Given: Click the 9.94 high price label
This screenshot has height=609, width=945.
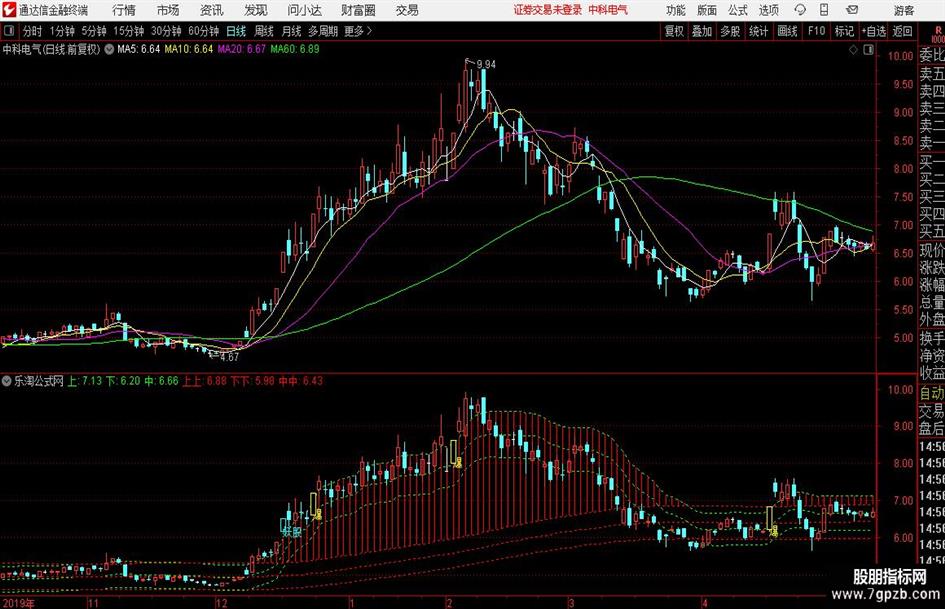Looking at the screenshot, I should click(x=486, y=65).
